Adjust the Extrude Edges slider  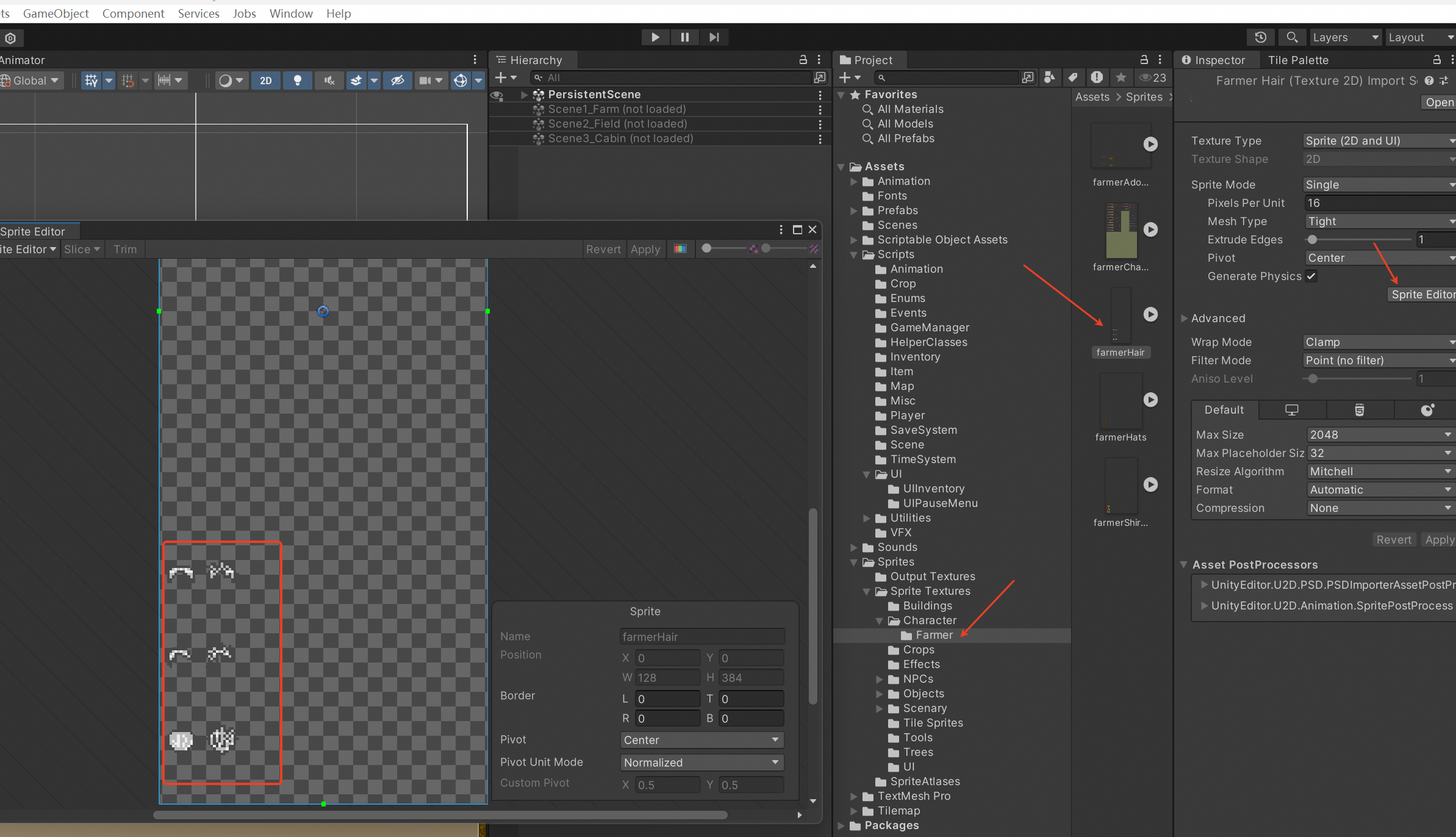point(1313,240)
